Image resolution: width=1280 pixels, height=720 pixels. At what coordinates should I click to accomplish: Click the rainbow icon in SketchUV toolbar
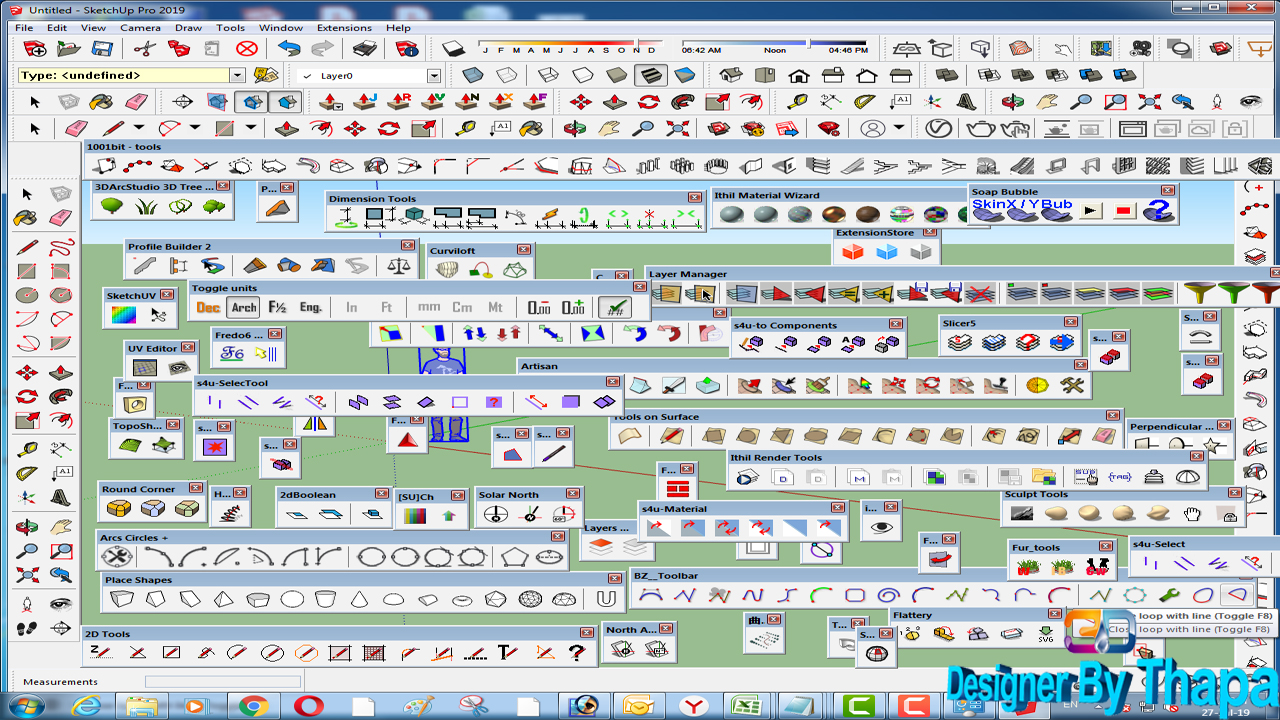pos(123,314)
